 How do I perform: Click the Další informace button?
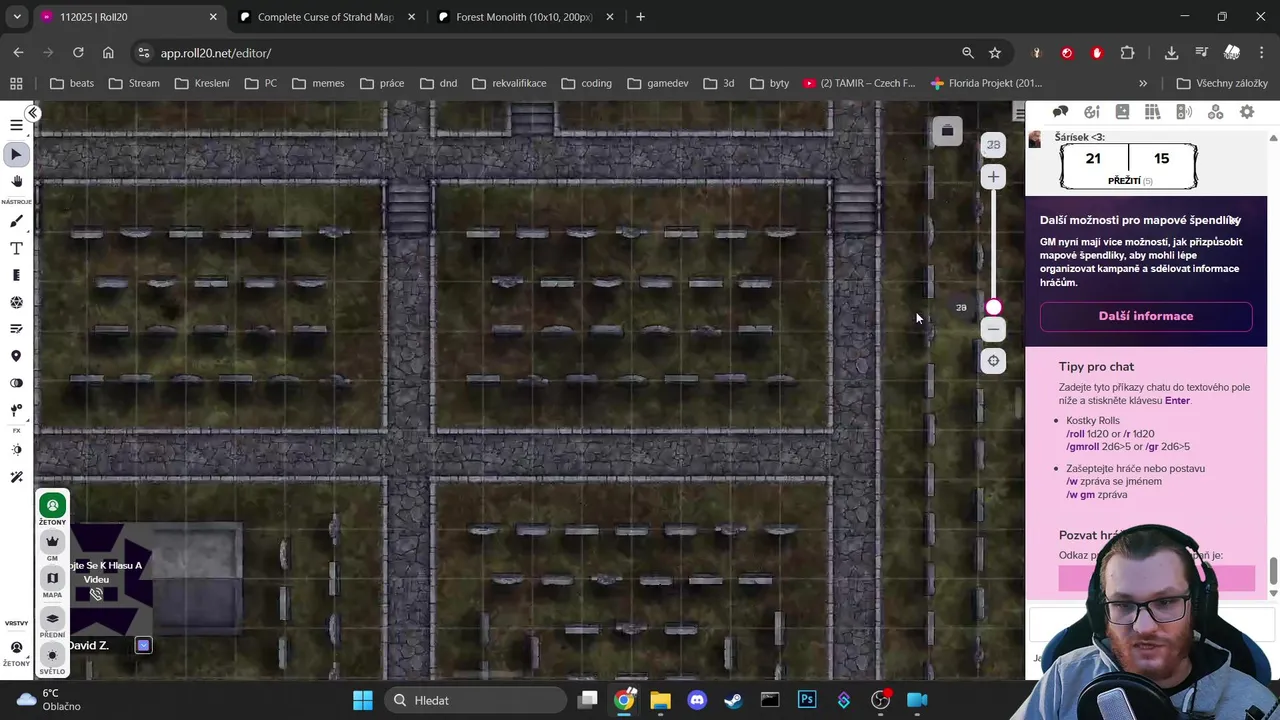[1146, 316]
